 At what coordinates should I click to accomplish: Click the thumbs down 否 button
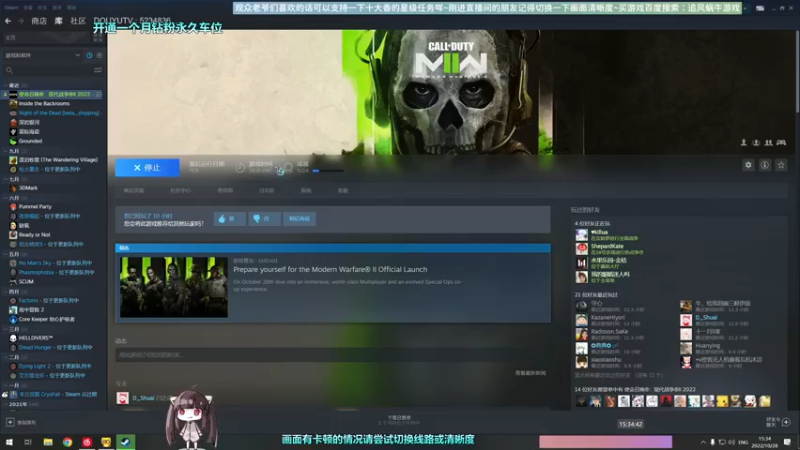[x=264, y=219]
